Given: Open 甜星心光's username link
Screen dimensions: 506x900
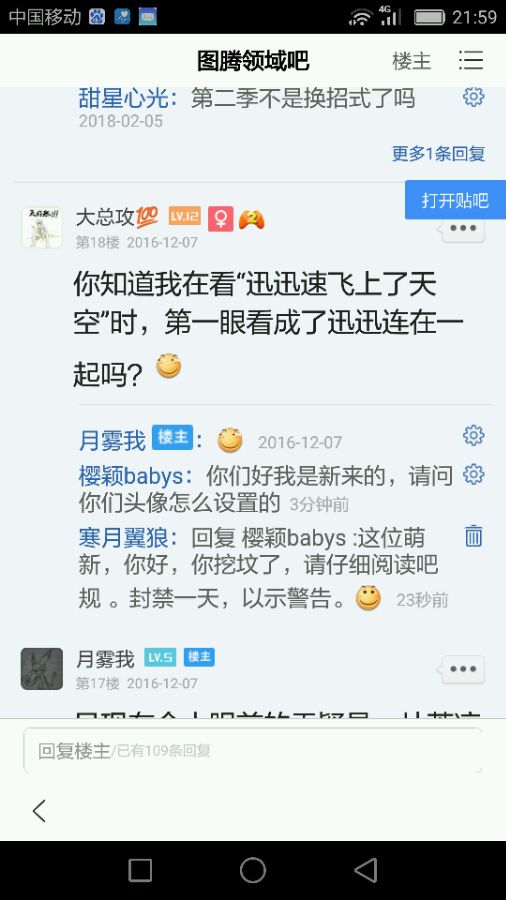Looking at the screenshot, I should 123,98.
